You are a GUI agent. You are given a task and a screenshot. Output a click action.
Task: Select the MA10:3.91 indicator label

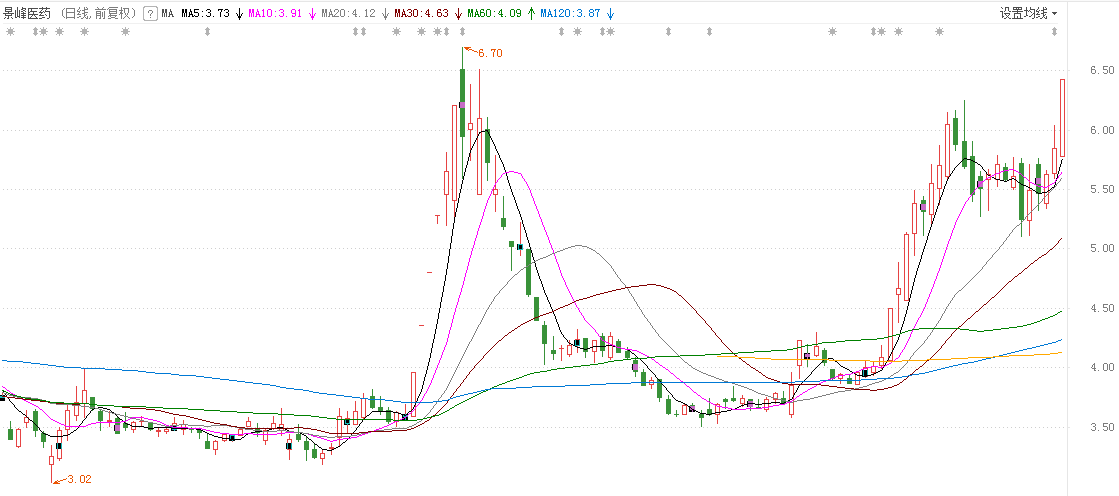(275, 14)
